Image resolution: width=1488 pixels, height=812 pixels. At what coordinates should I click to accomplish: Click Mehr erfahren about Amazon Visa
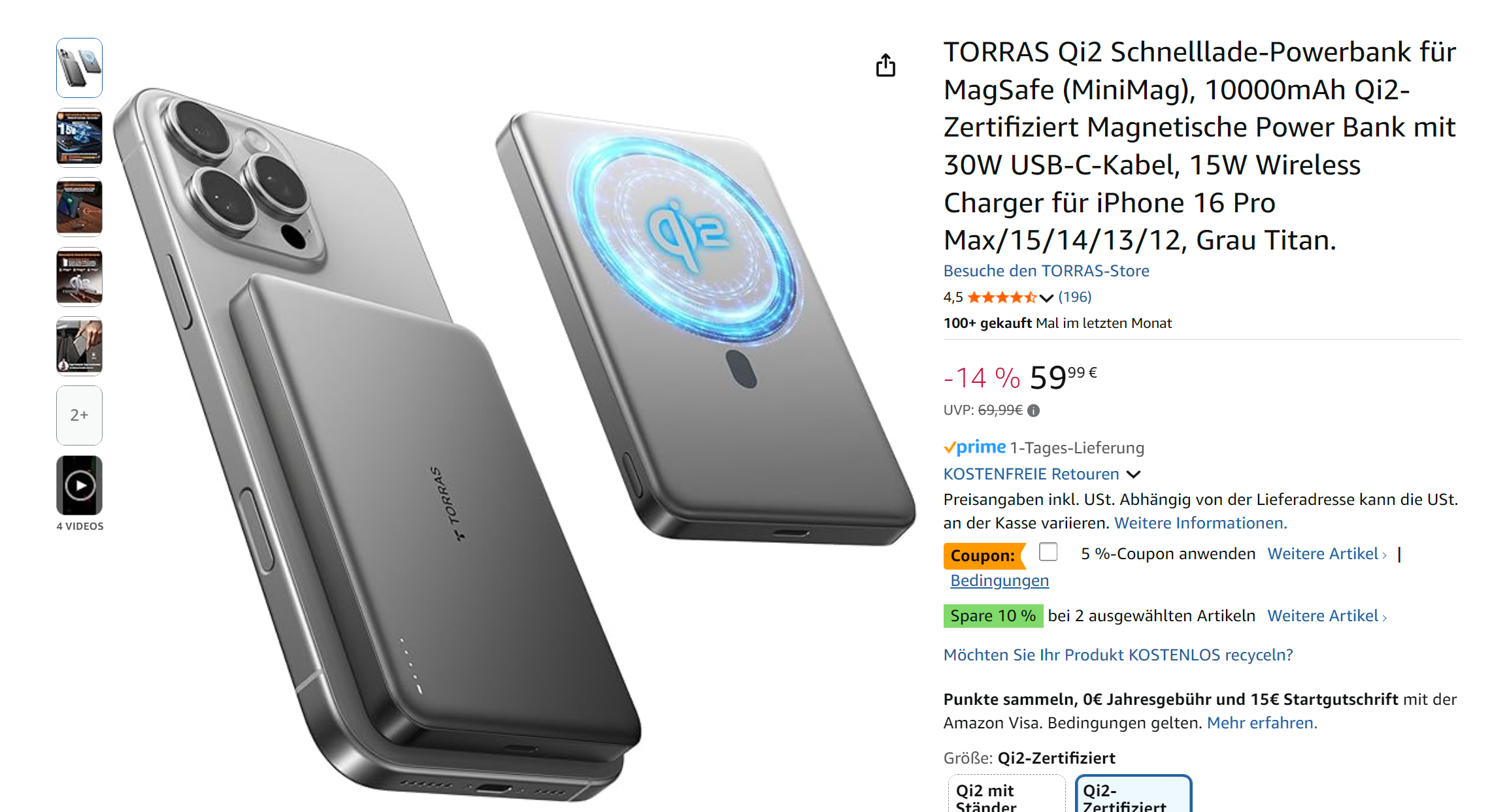[x=1262, y=723]
